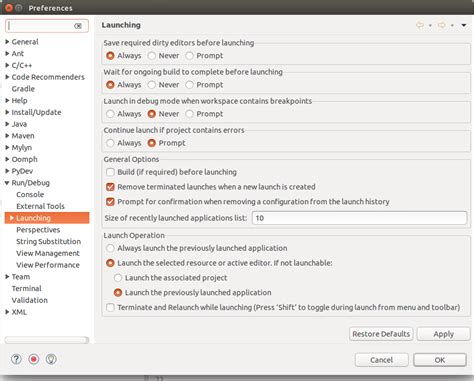474x381 pixels.
Task: Close the Preferences window
Action: point(9,8)
